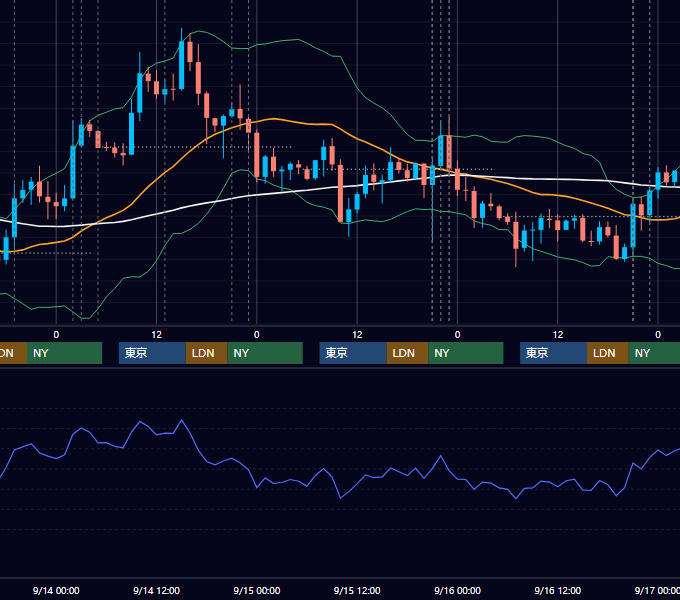Select the 東京 session block on 9/16
The width and height of the screenshot is (680, 600).
point(553,353)
